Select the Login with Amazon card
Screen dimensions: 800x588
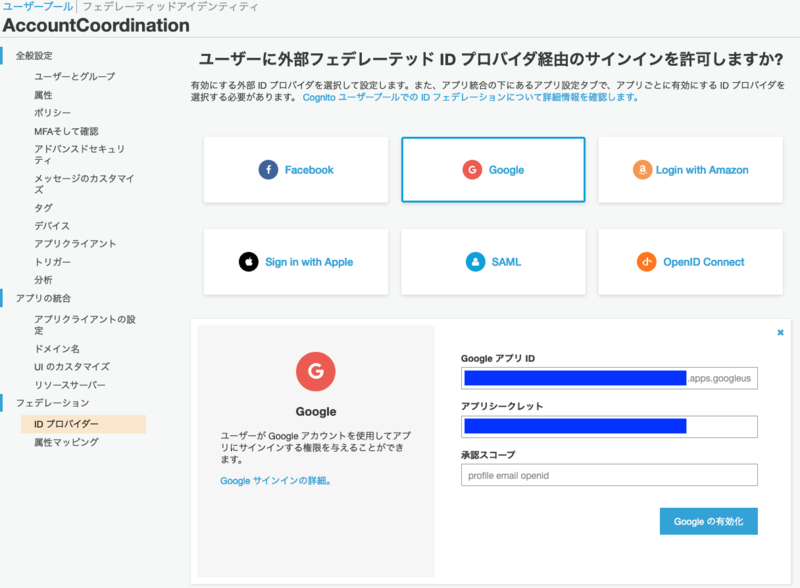[690, 169]
